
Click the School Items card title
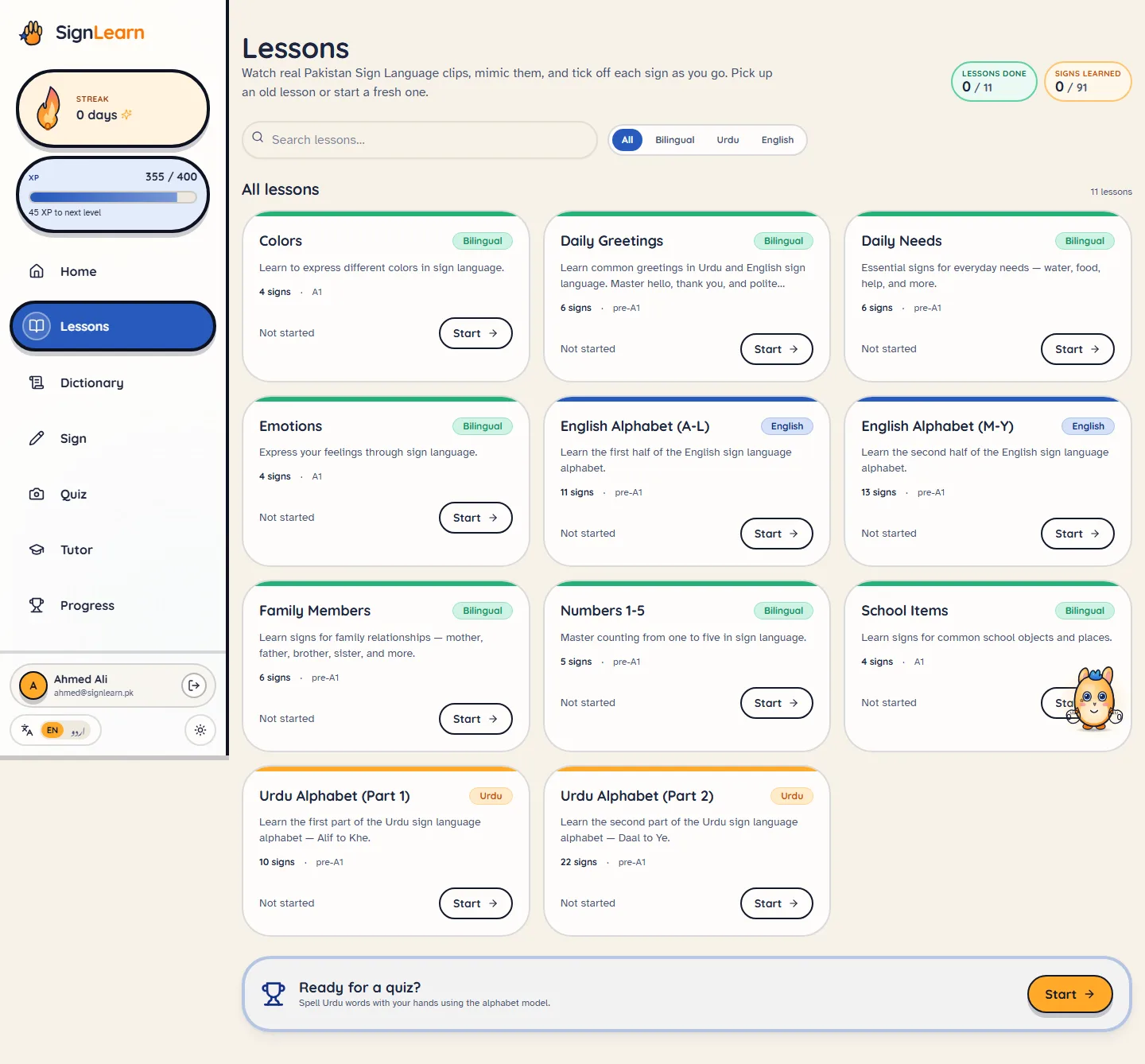(x=905, y=611)
